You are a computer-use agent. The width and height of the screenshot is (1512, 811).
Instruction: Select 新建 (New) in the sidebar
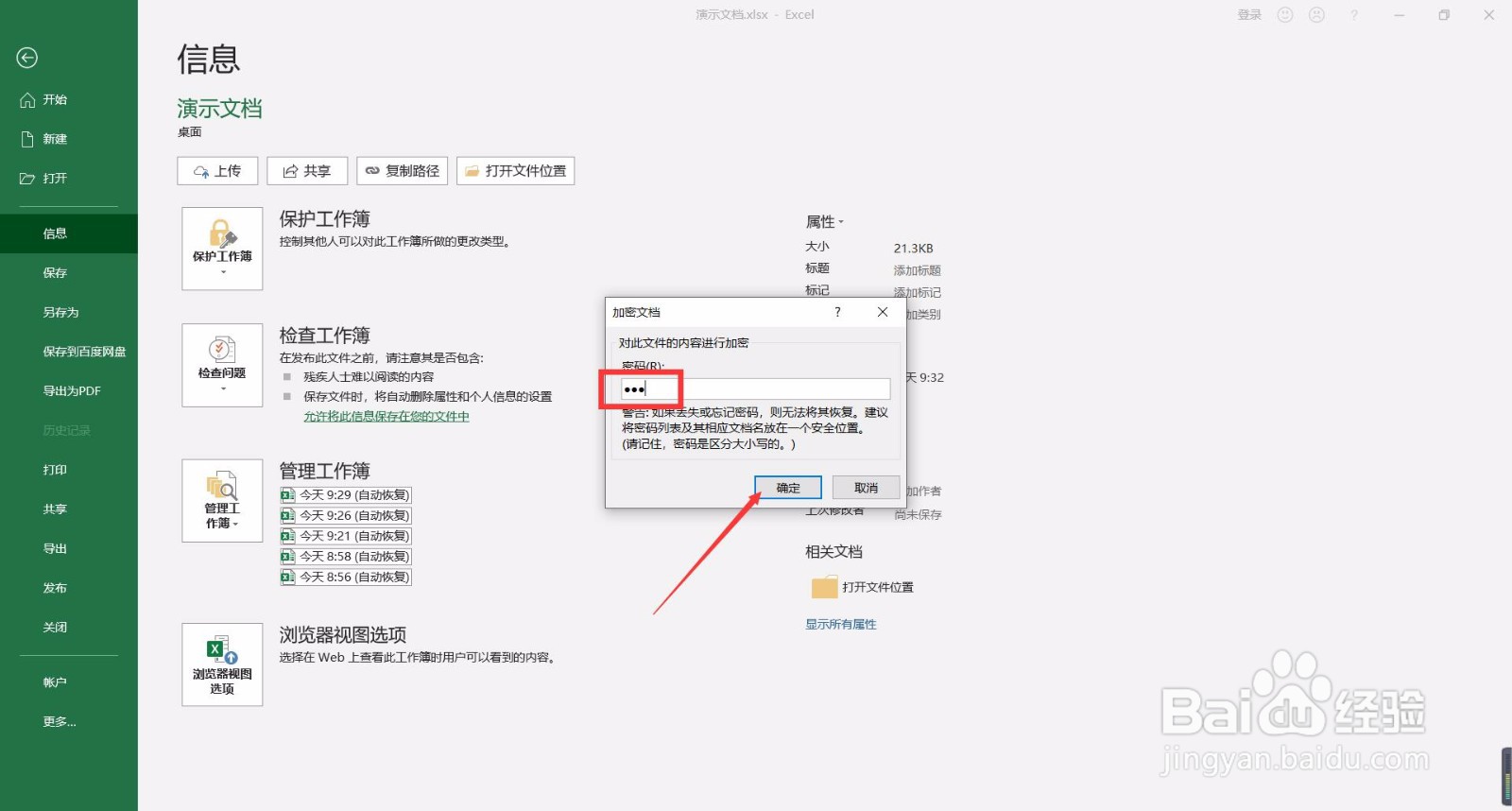tap(69, 139)
